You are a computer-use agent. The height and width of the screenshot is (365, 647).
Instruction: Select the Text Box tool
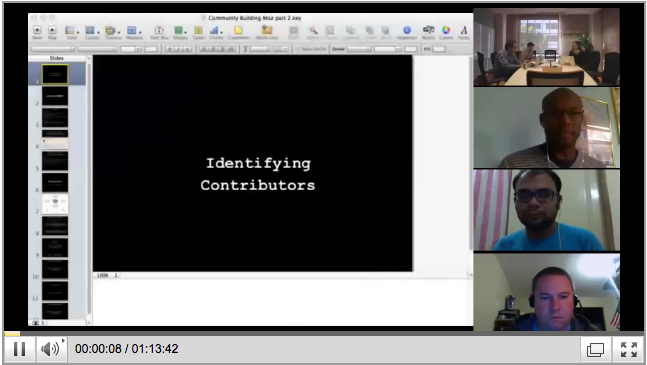[159, 32]
